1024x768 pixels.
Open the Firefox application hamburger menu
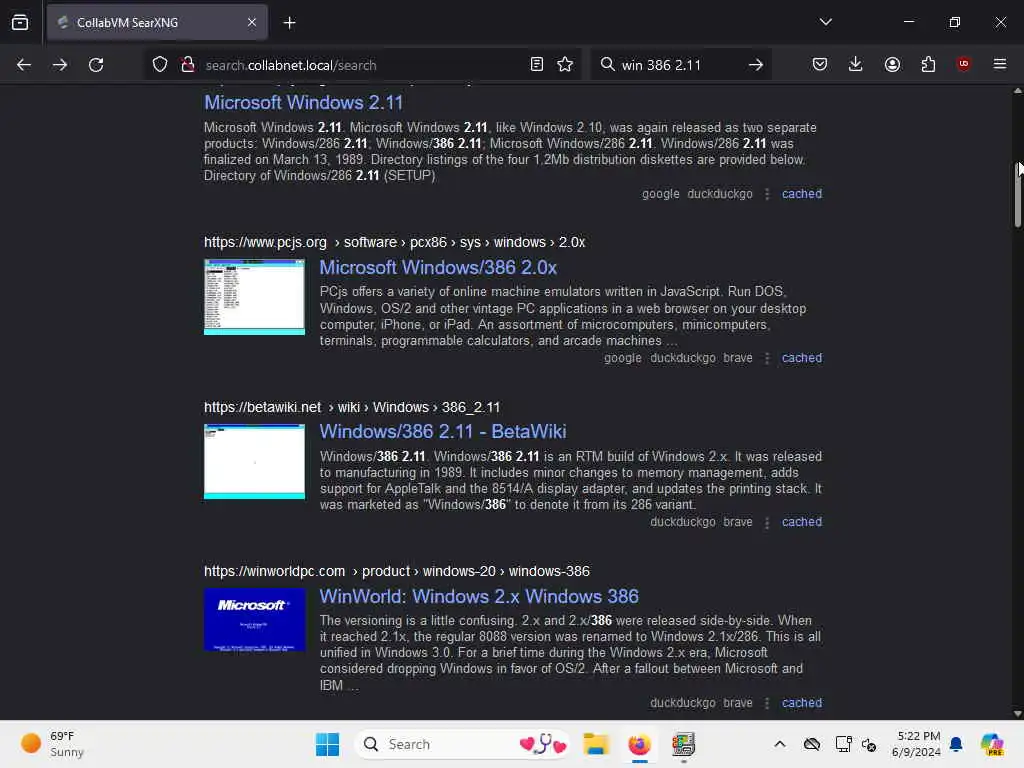[1000, 64]
